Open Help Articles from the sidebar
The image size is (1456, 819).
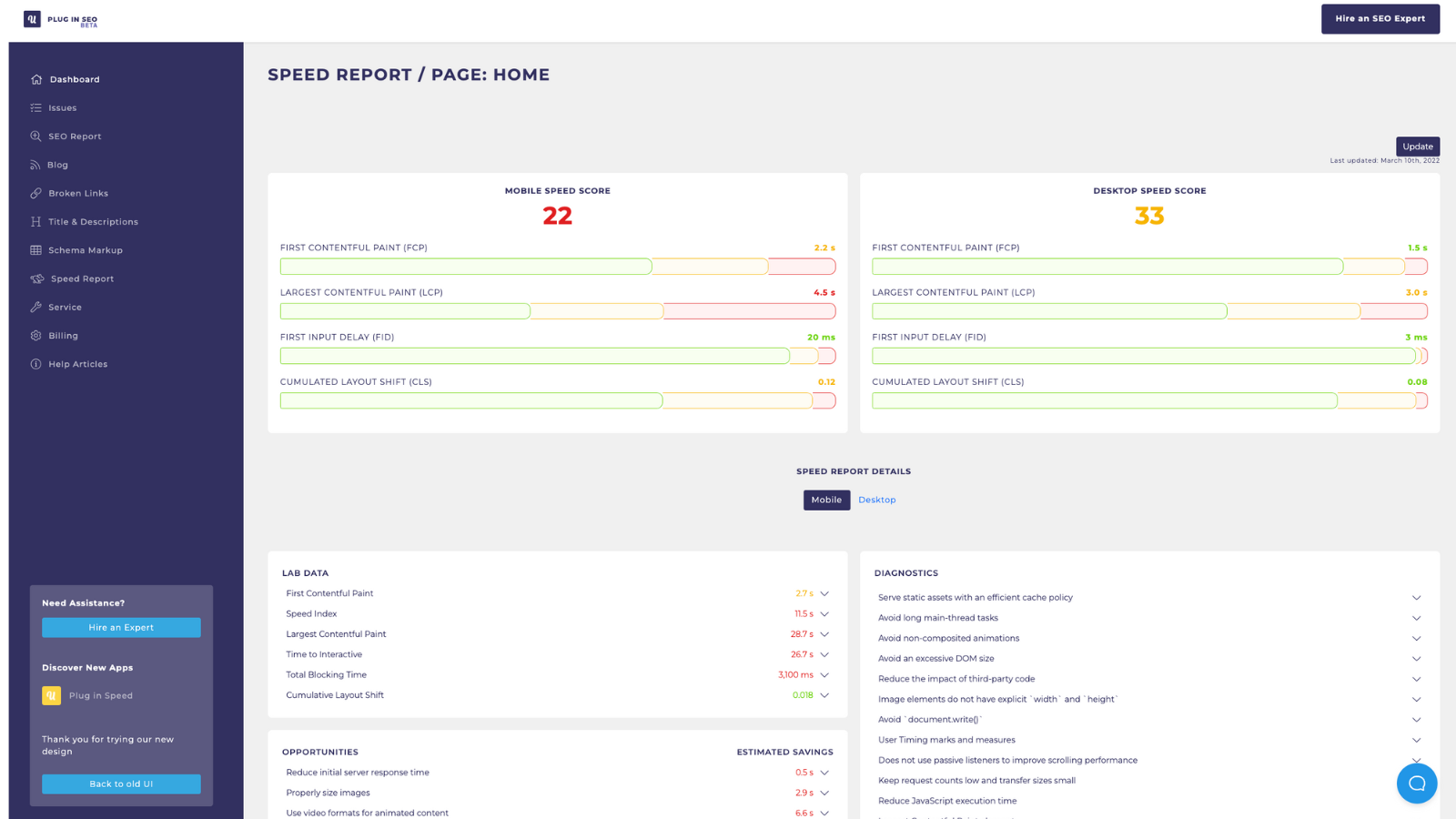(x=76, y=363)
